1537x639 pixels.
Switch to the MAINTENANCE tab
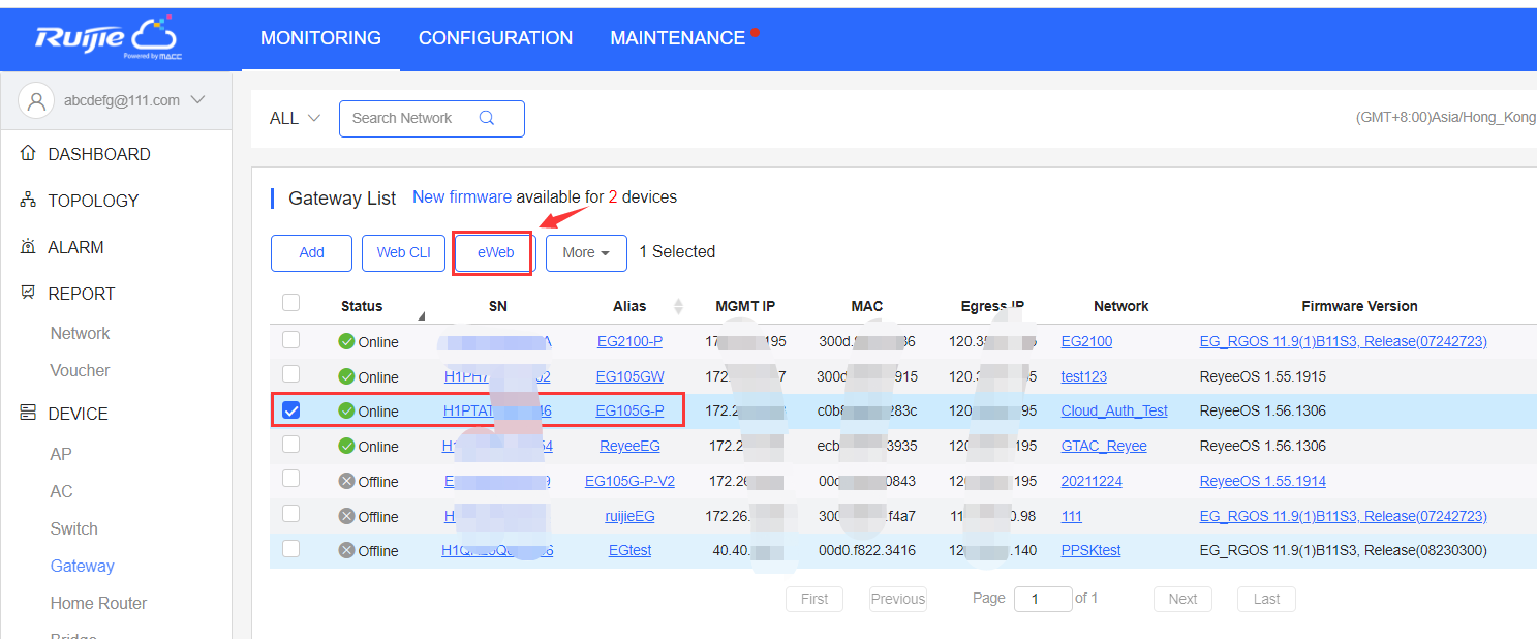pos(678,38)
